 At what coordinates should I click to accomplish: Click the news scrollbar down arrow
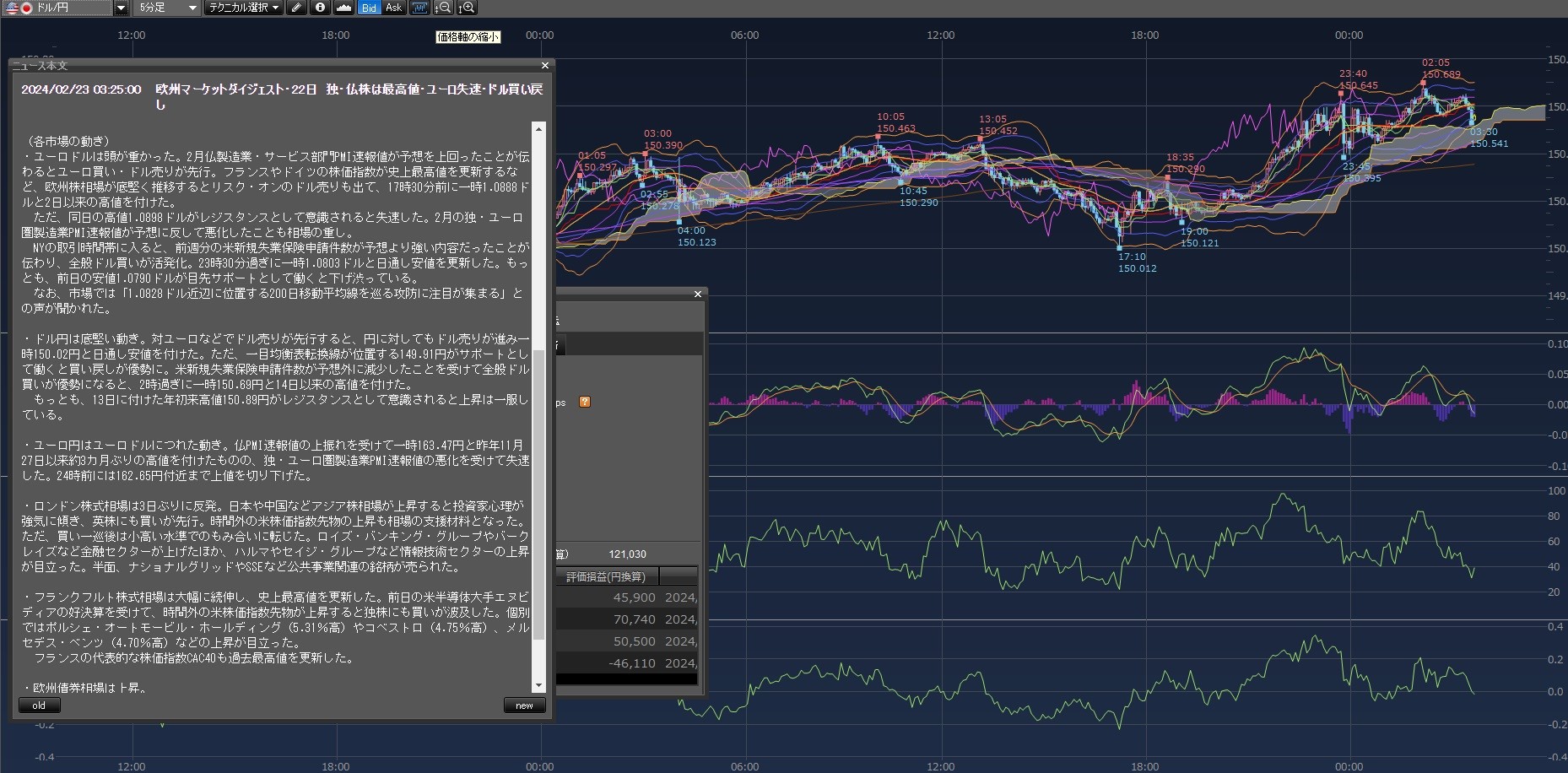538,685
